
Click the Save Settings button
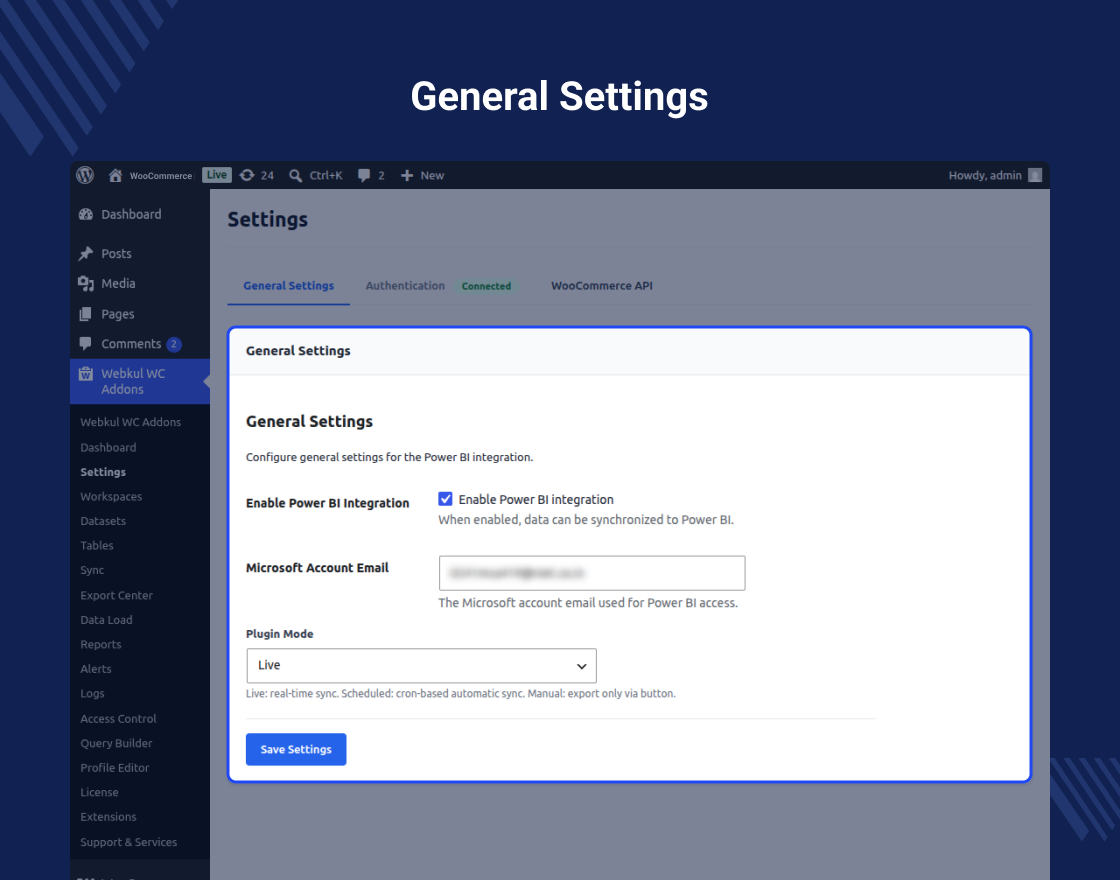[x=296, y=749]
